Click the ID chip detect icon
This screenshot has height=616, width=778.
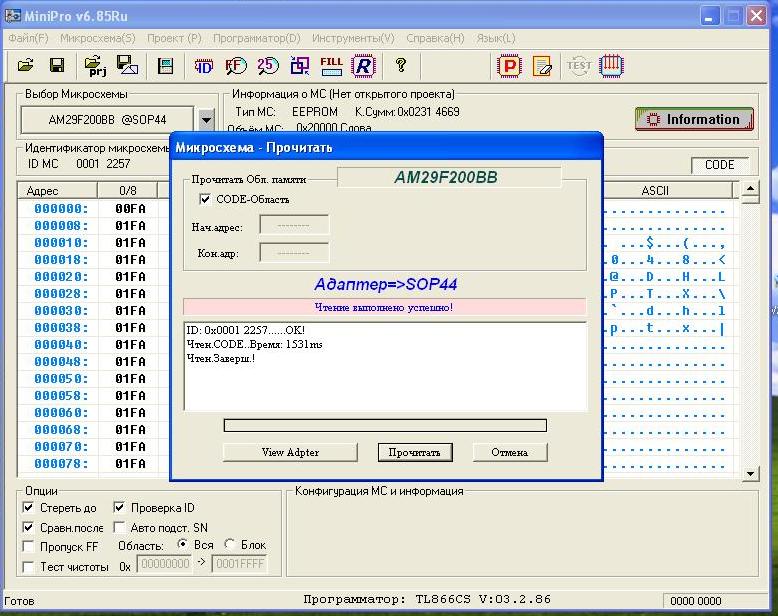pyautogui.click(x=203, y=65)
